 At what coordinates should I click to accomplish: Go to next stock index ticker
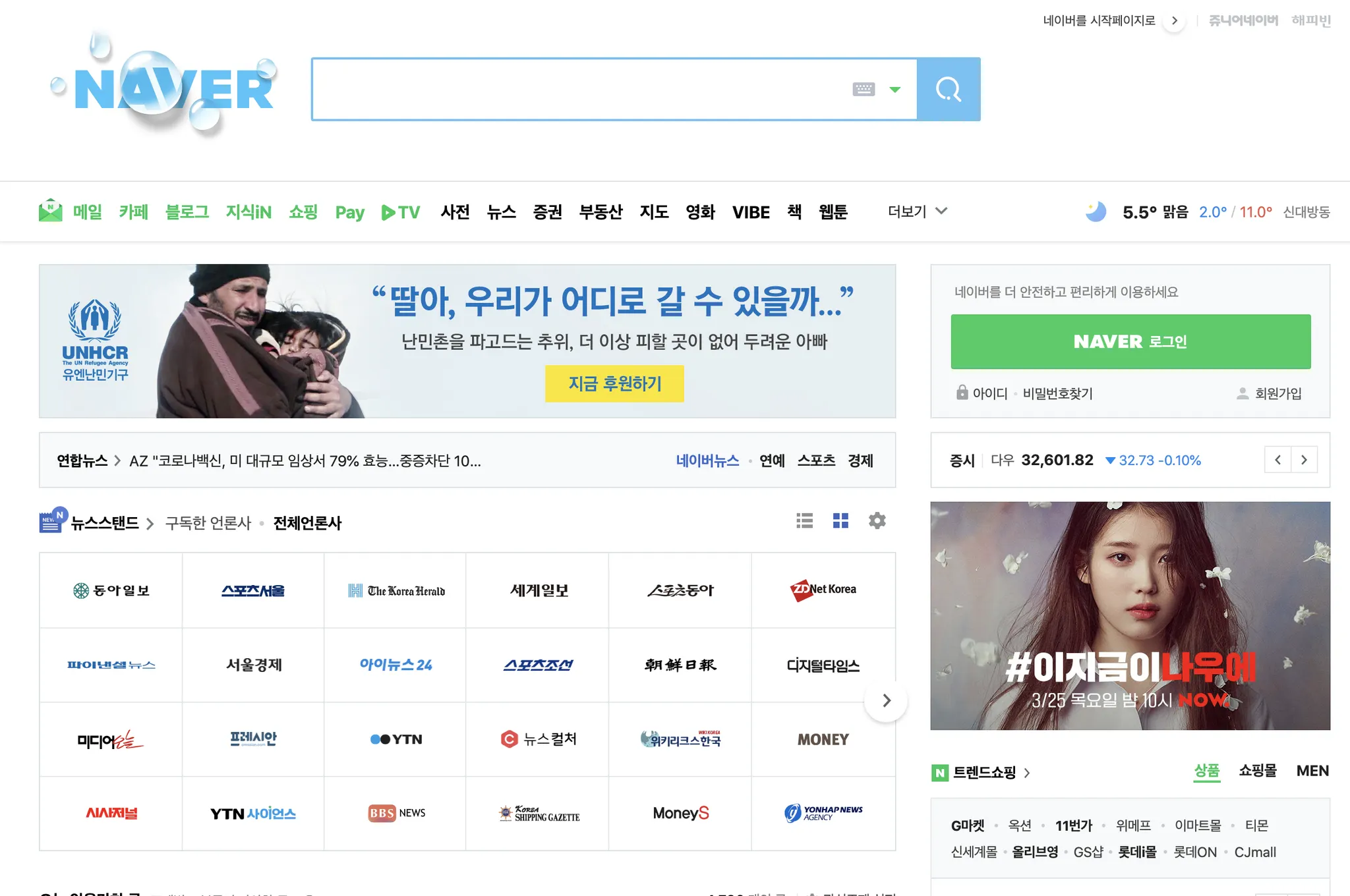coord(1304,460)
